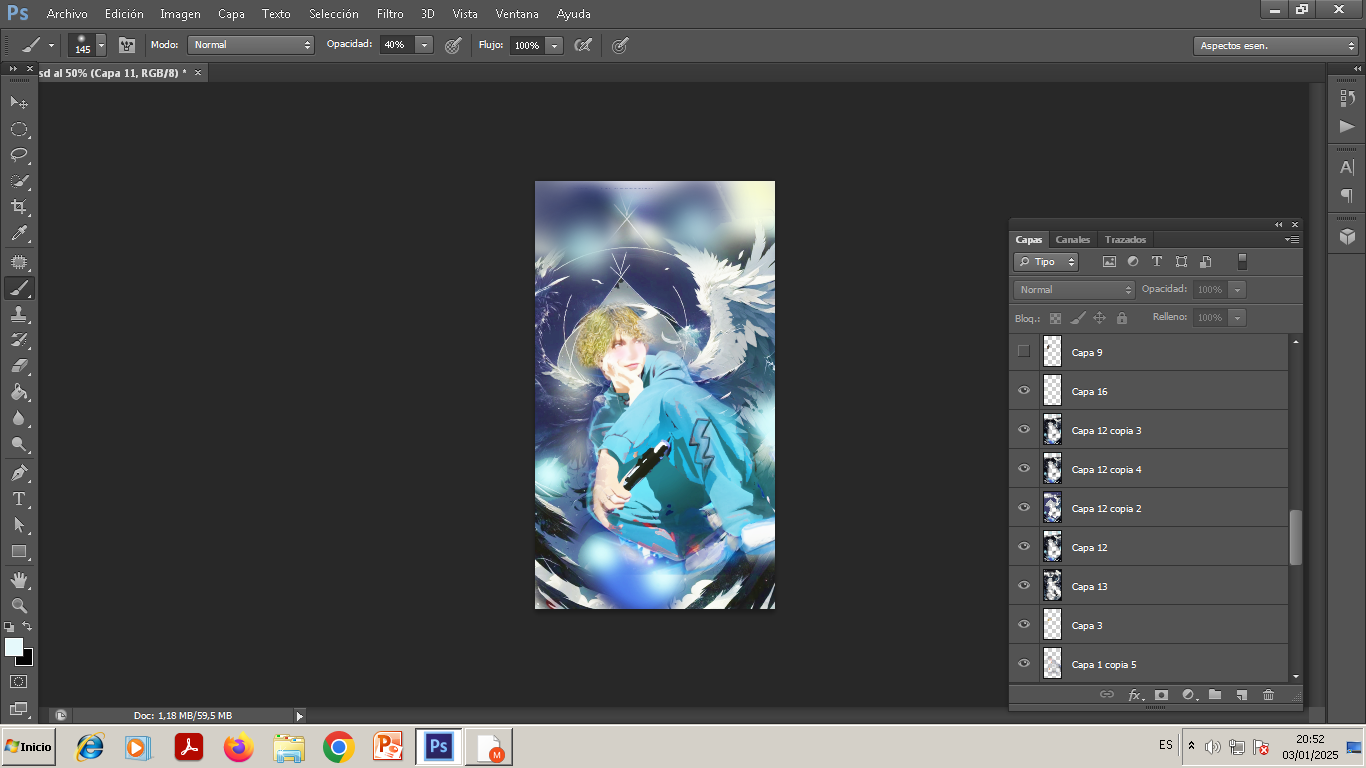Viewport: 1366px width, 768px height.
Task: Hide the Capa 16 layer
Action: [x=1023, y=390]
